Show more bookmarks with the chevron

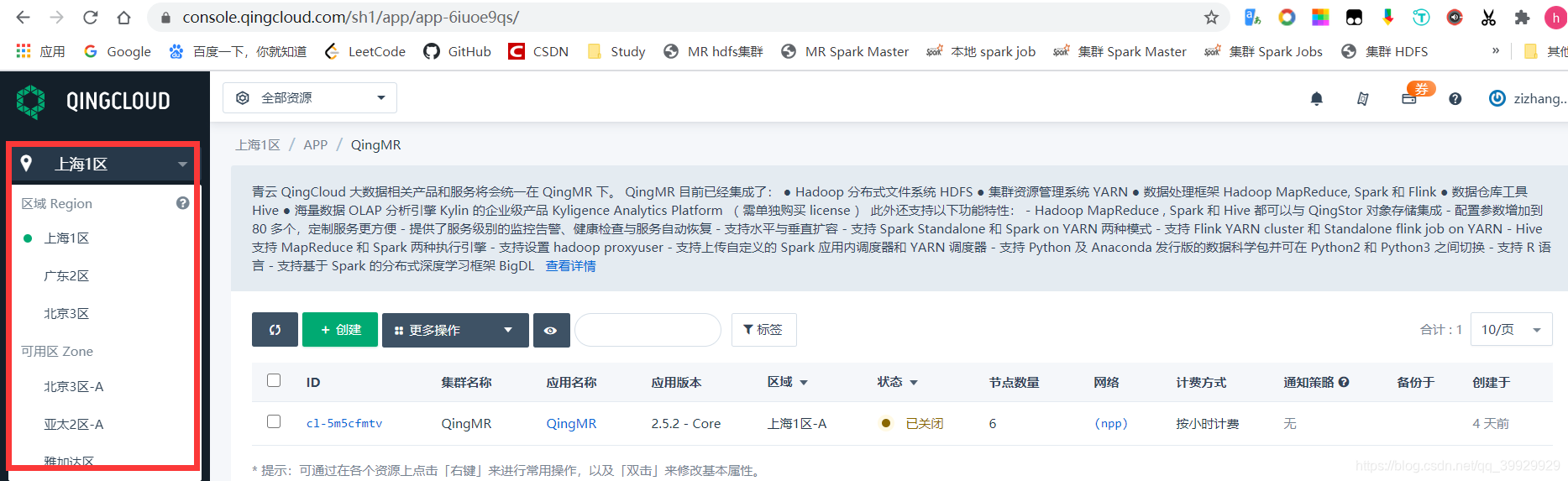1496,50
